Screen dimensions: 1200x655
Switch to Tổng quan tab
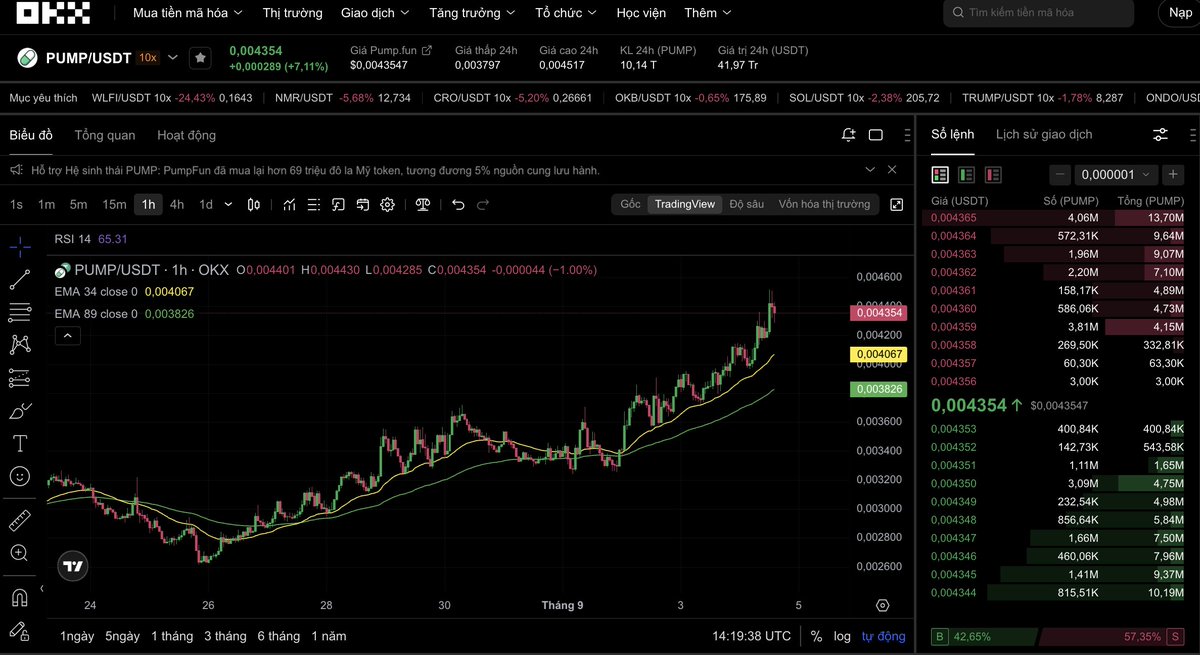(x=104, y=135)
